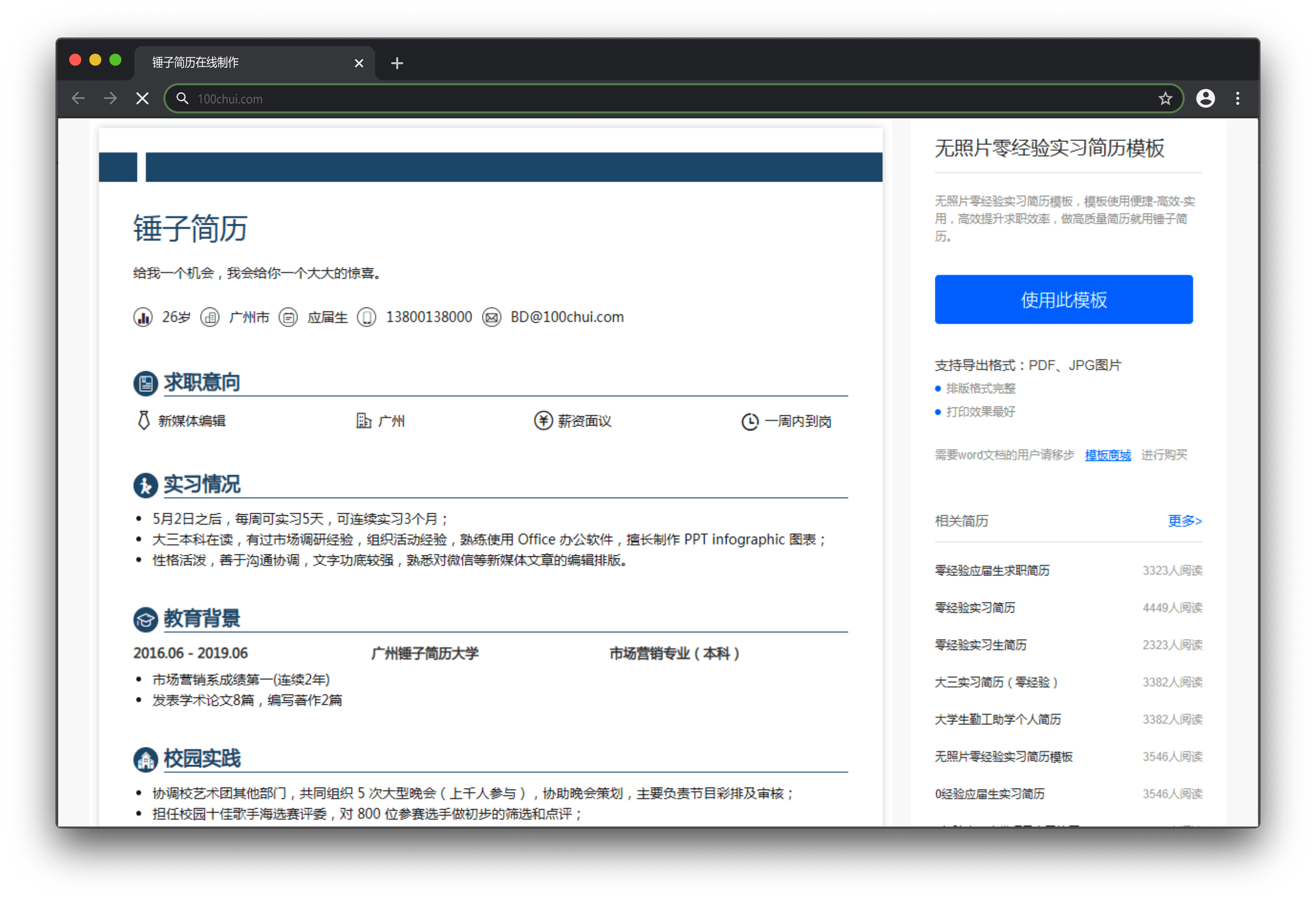This screenshot has height=902, width=1316.
Task: Open 零经验实习简历 related resume
Action: tap(974, 608)
